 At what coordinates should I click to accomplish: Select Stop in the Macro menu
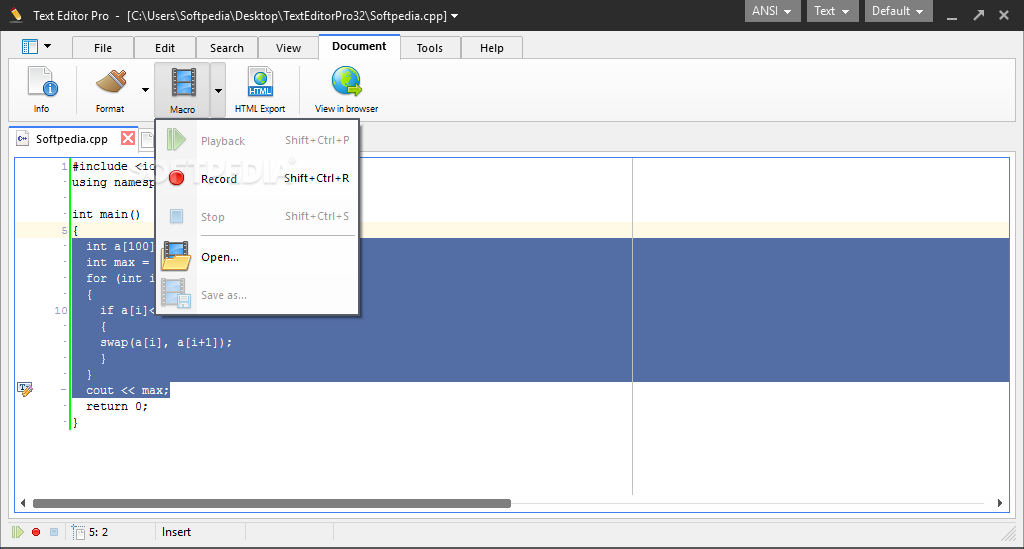pos(258,216)
